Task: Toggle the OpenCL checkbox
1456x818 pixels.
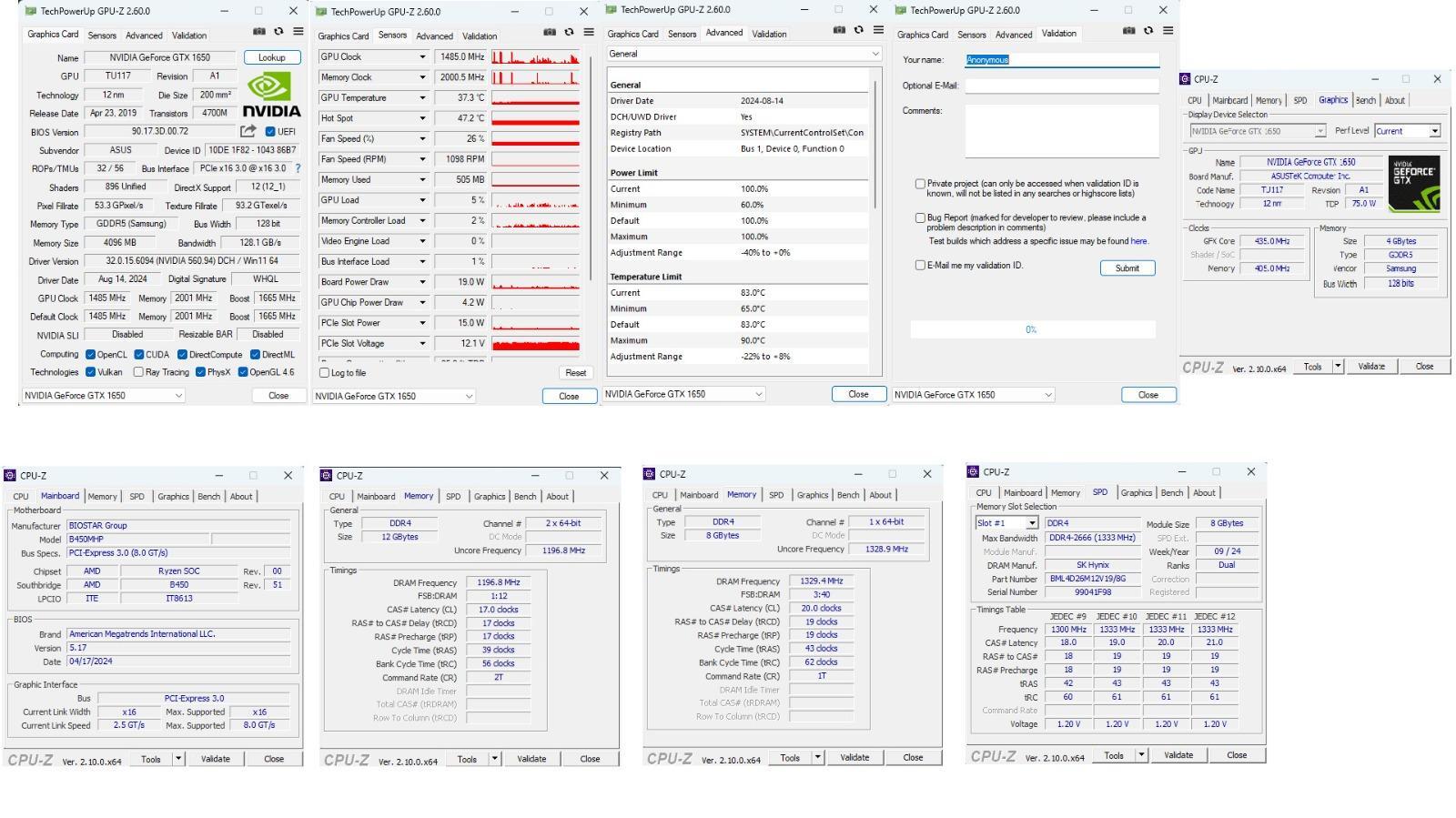Action: pos(90,354)
